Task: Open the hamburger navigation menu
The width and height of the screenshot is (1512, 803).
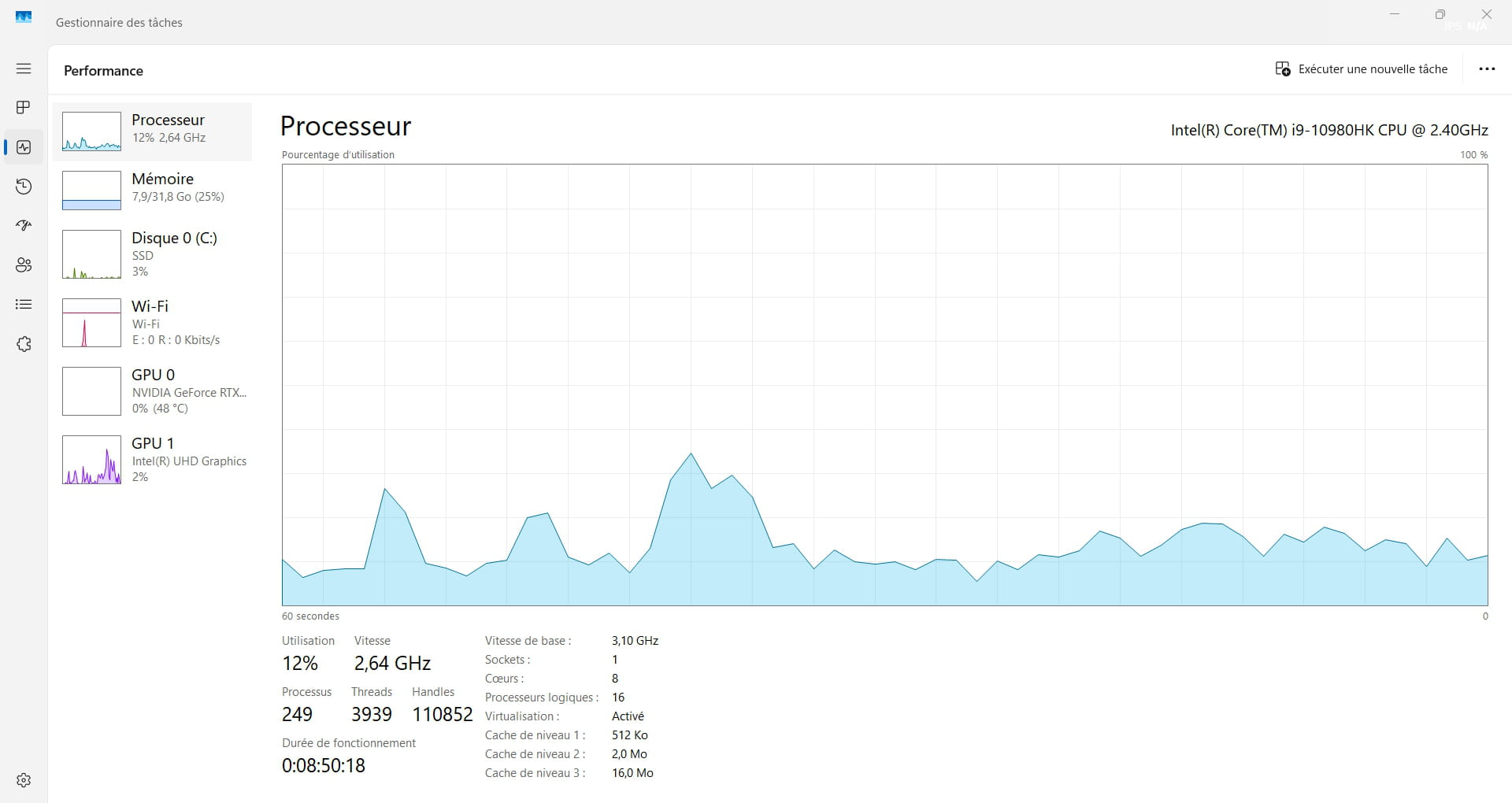Action: pos(24,68)
